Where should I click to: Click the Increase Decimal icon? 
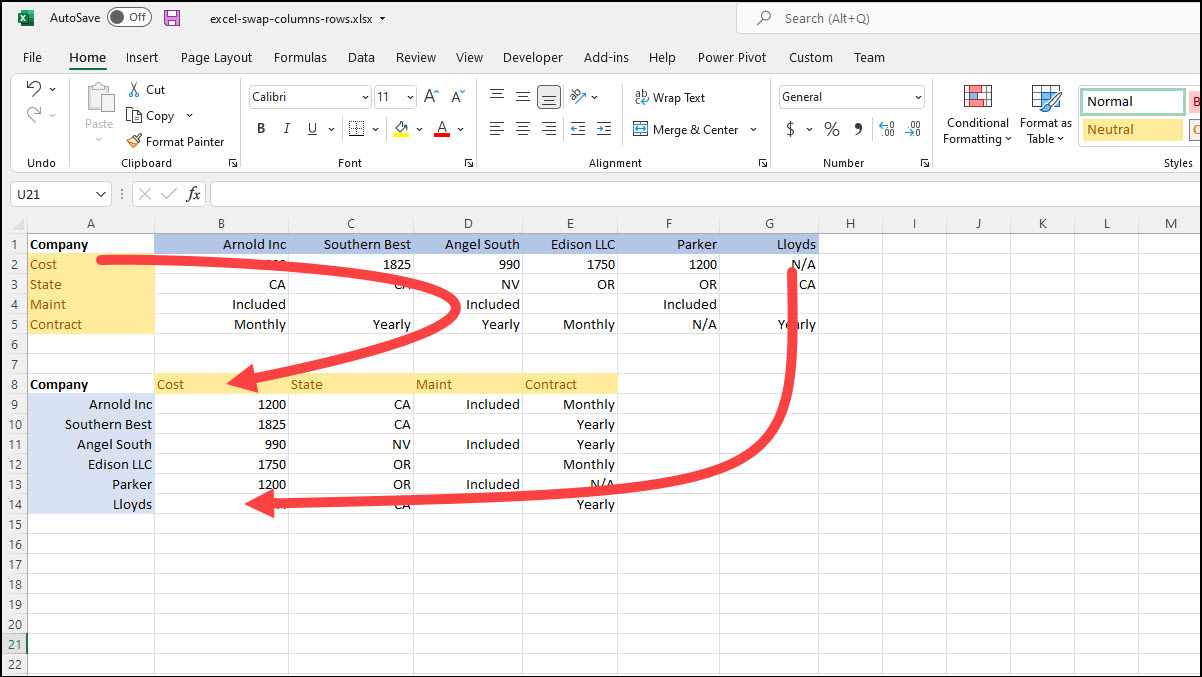886,128
